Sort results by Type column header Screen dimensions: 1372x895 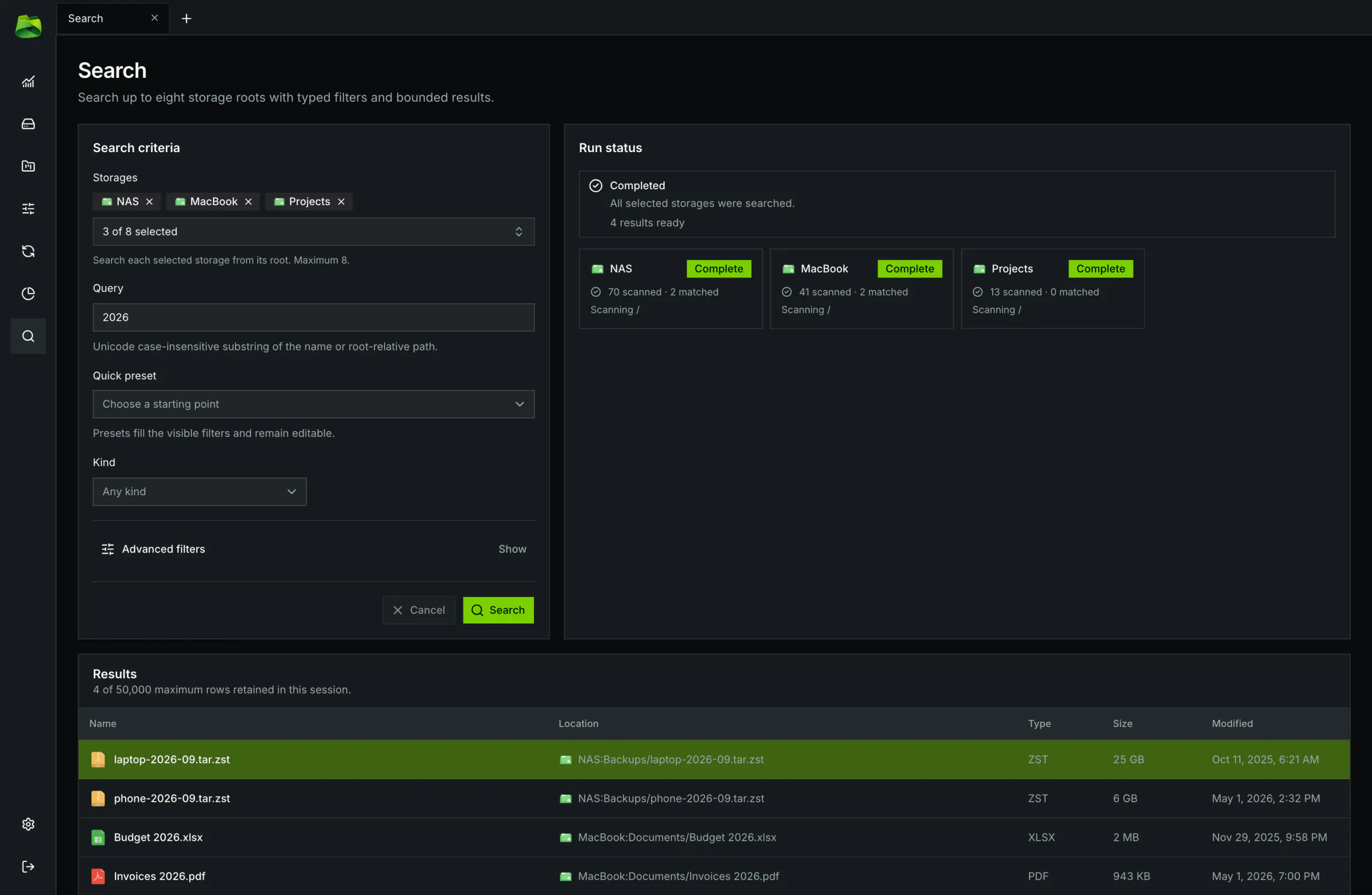point(1039,724)
